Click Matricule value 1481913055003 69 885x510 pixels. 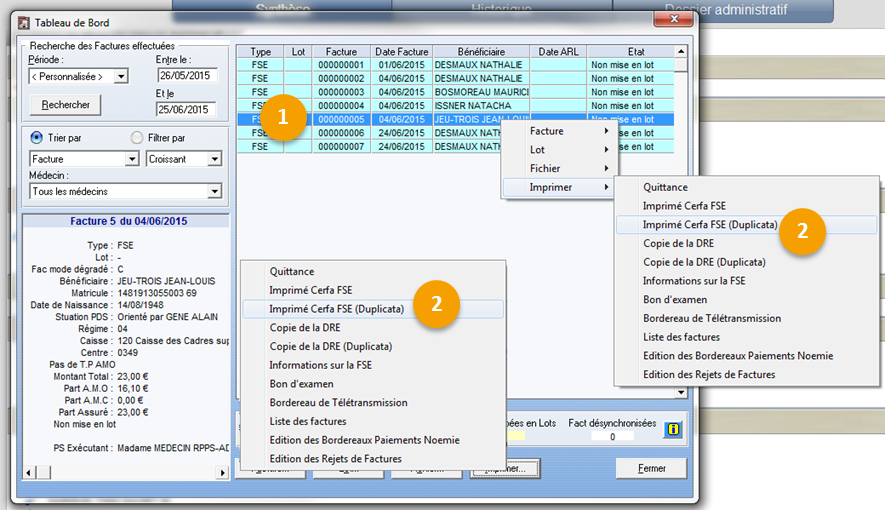[x=157, y=293]
